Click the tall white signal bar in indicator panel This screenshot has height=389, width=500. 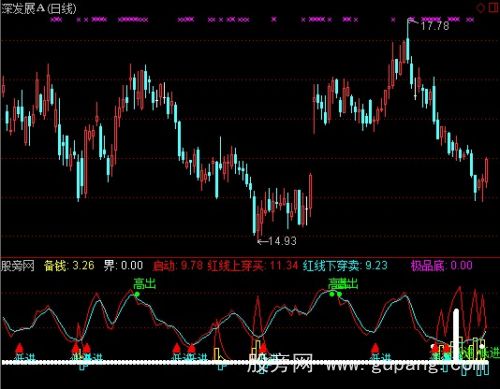point(456,335)
